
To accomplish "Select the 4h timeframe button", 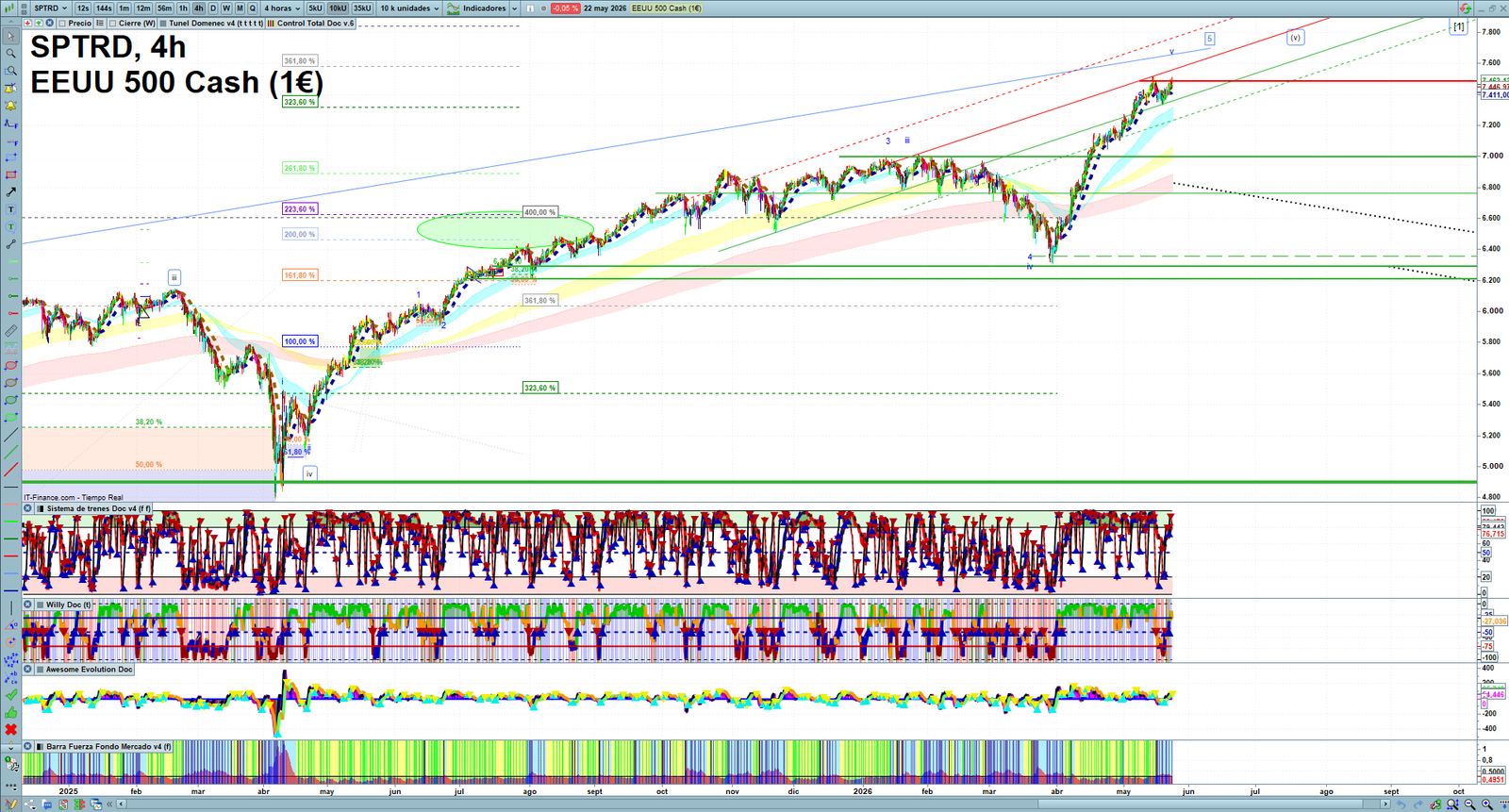I will [x=199, y=8].
